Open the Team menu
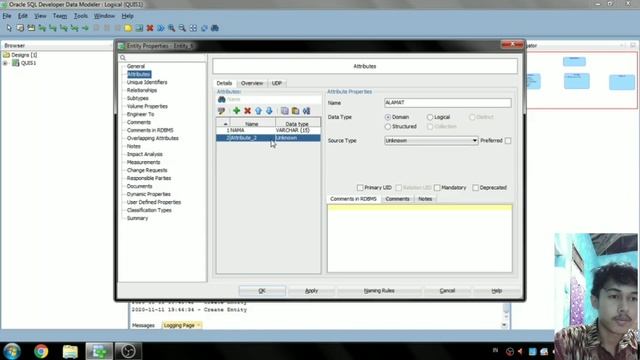This screenshot has width=640, height=360. coord(60,16)
